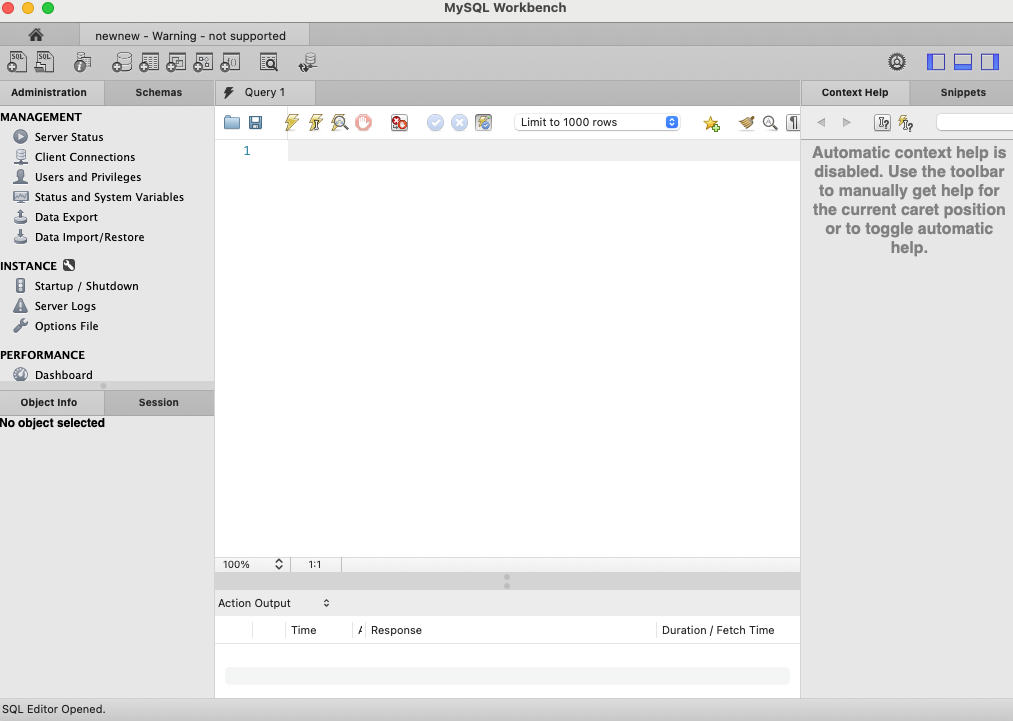Save snippet with the star-plus icon
The width and height of the screenshot is (1013, 721).
tap(711, 123)
